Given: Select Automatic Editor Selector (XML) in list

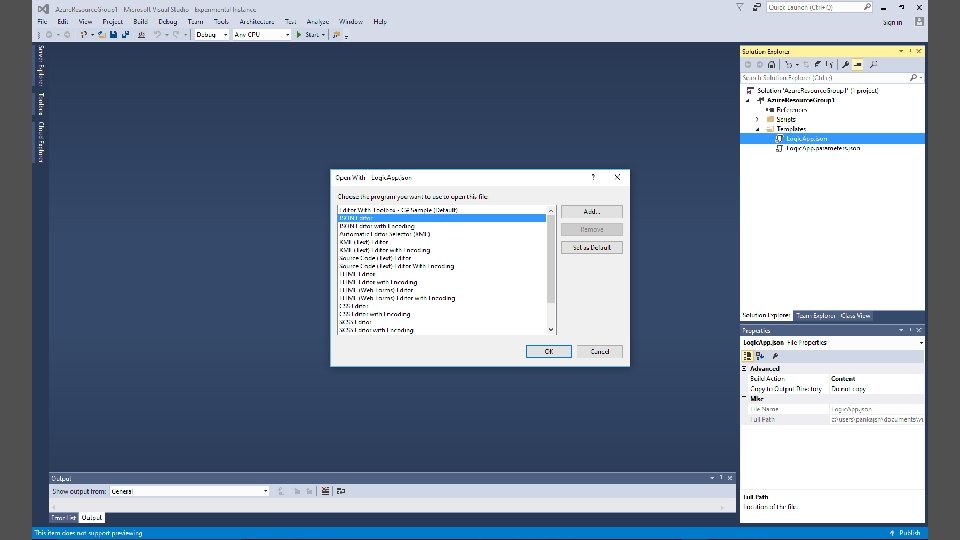Looking at the screenshot, I should [x=384, y=234].
